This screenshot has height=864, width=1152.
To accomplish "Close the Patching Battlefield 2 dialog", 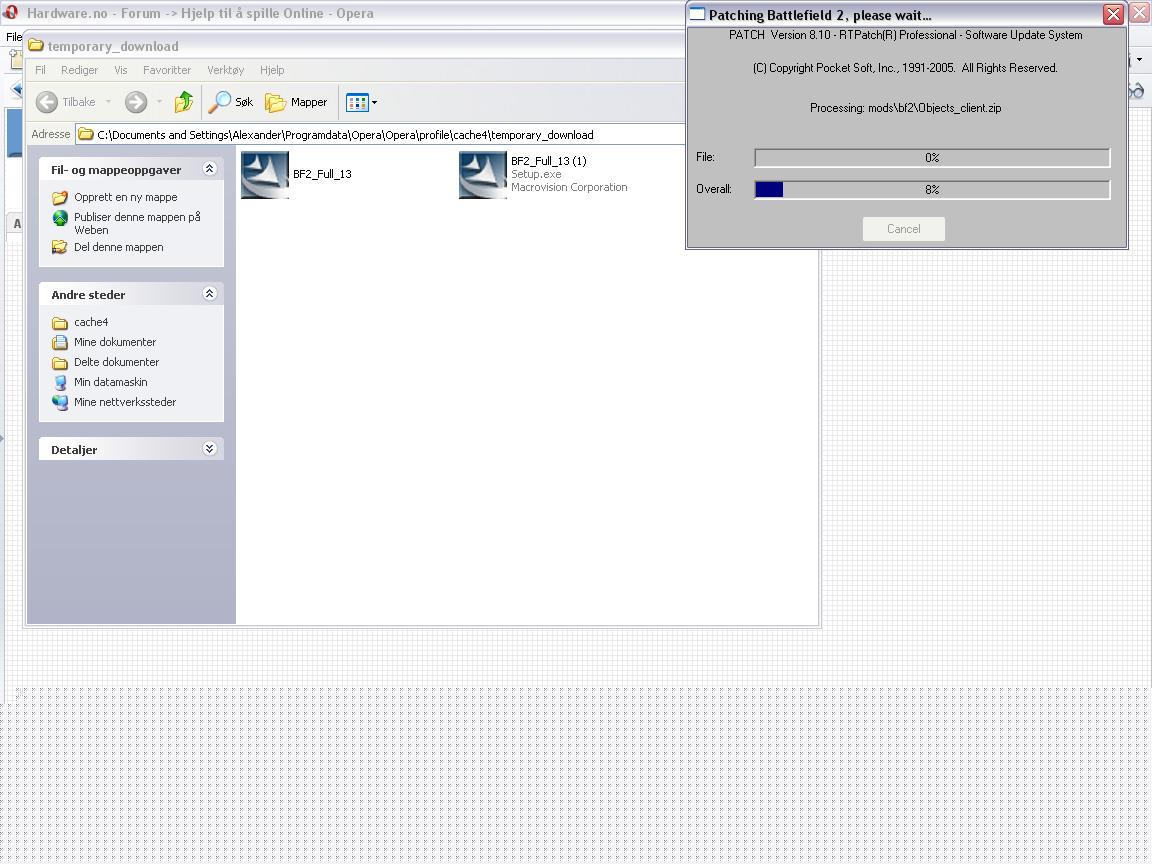I will click(x=1113, y=14).
